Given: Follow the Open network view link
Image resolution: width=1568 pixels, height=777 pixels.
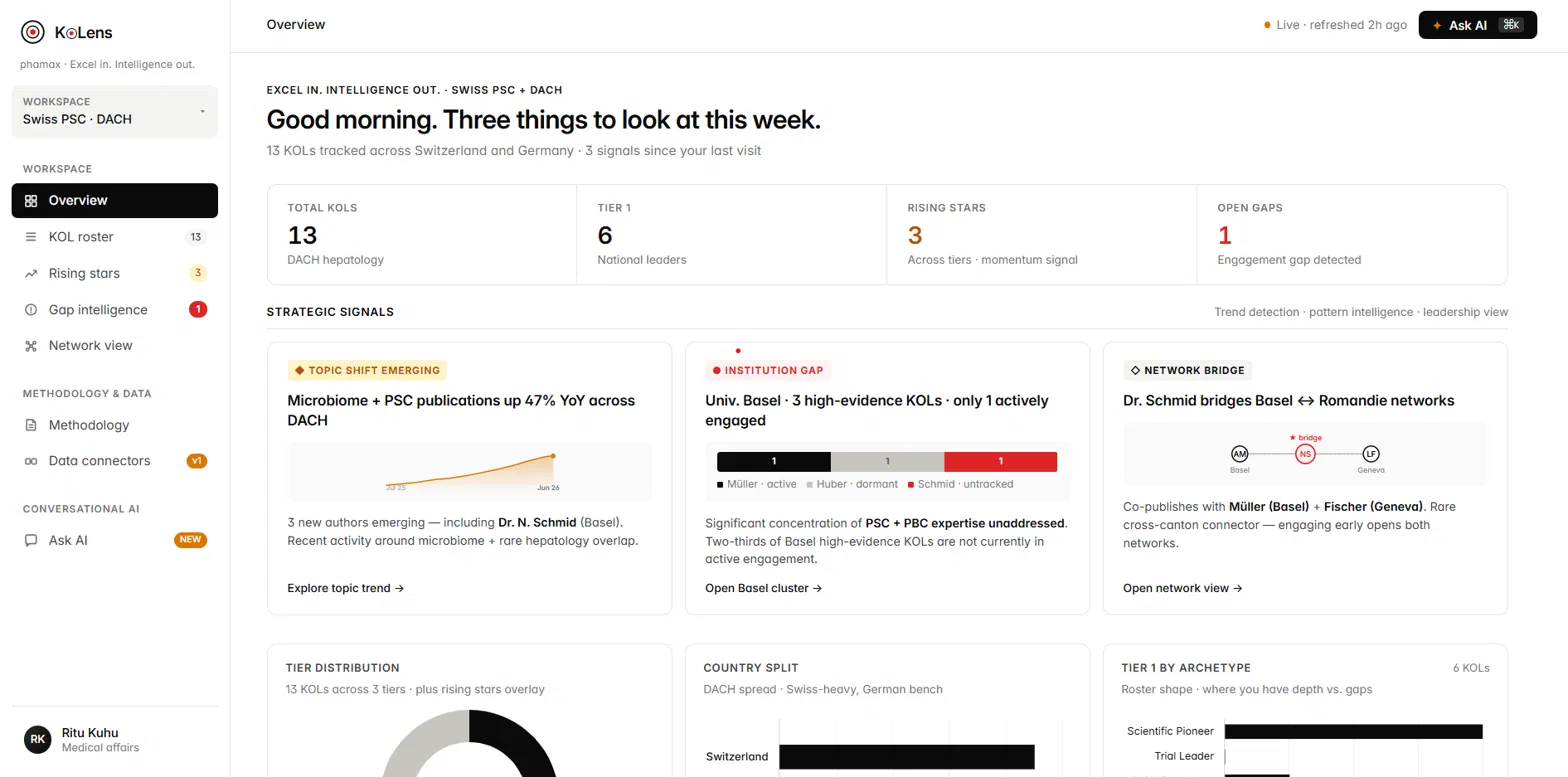Looking at the screenshot, I should point(1183,588).
